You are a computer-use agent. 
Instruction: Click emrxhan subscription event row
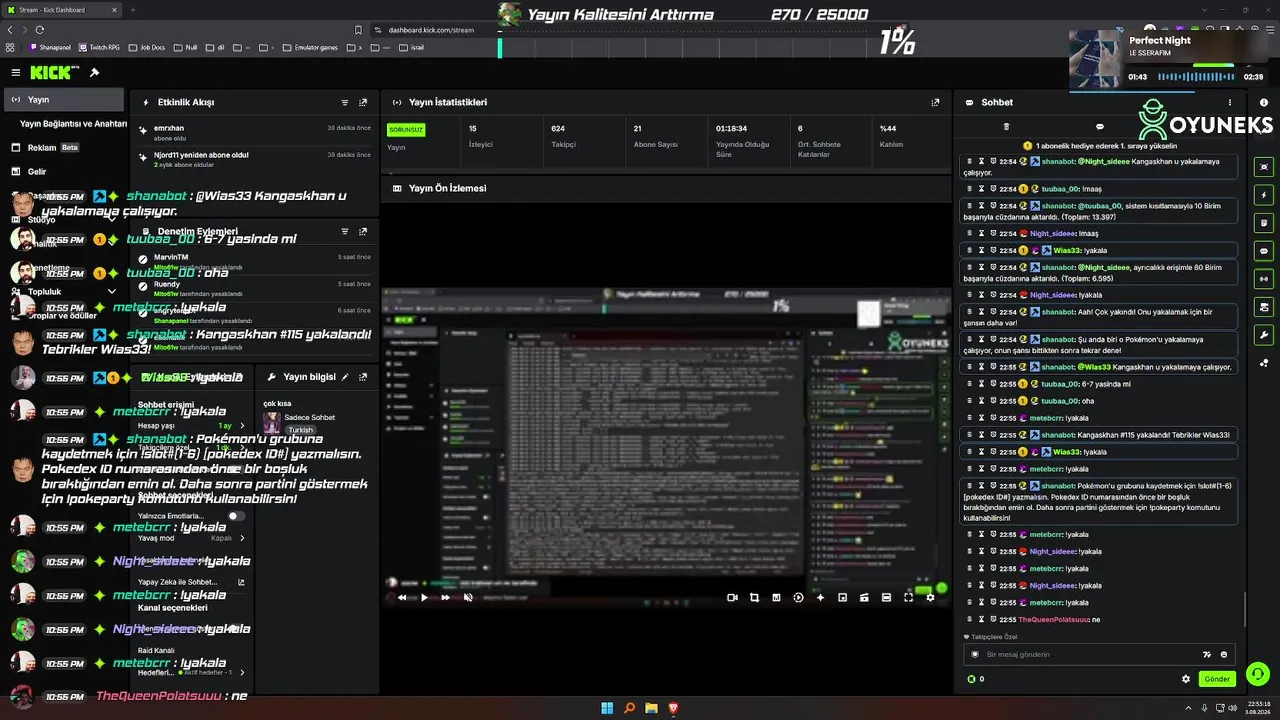pyautogui.click(x=256, y=133)
